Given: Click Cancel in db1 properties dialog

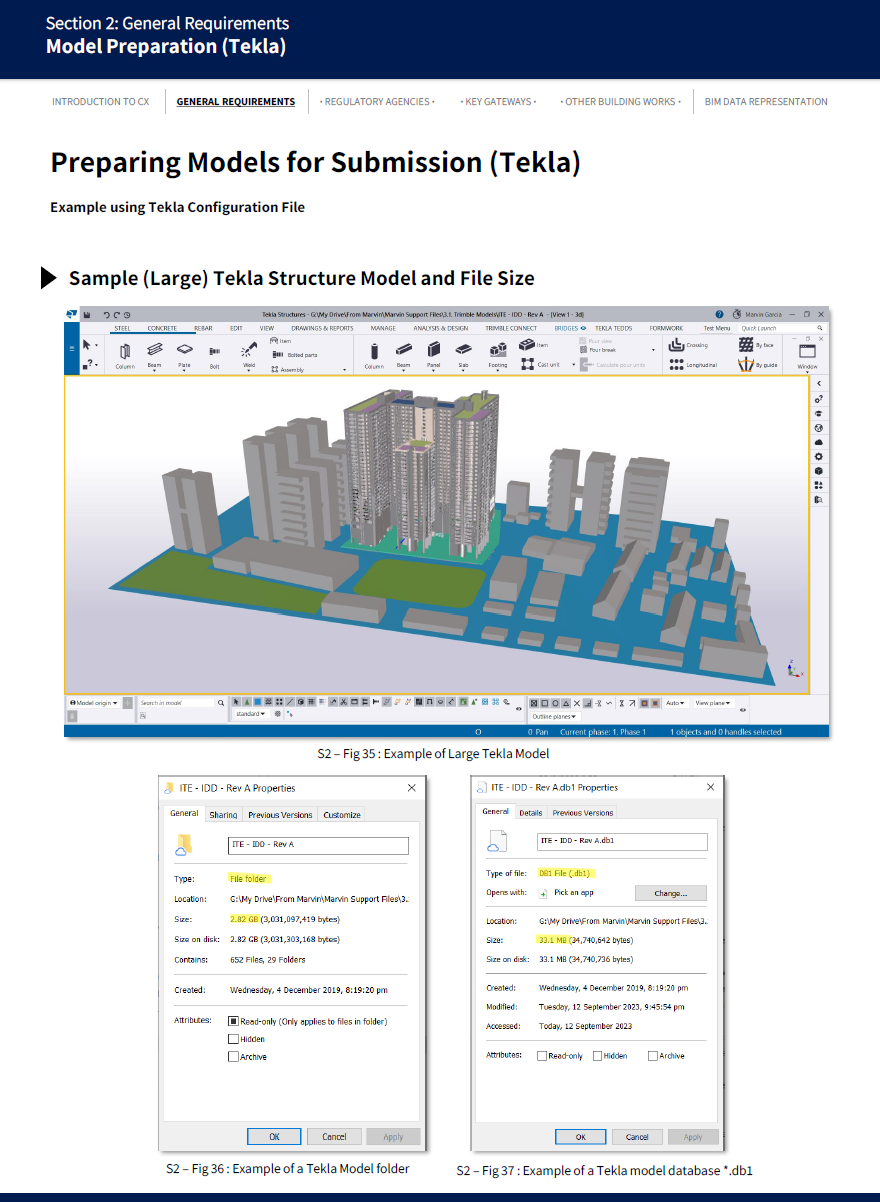Looking at the screenshot, I should [637, 1137].
